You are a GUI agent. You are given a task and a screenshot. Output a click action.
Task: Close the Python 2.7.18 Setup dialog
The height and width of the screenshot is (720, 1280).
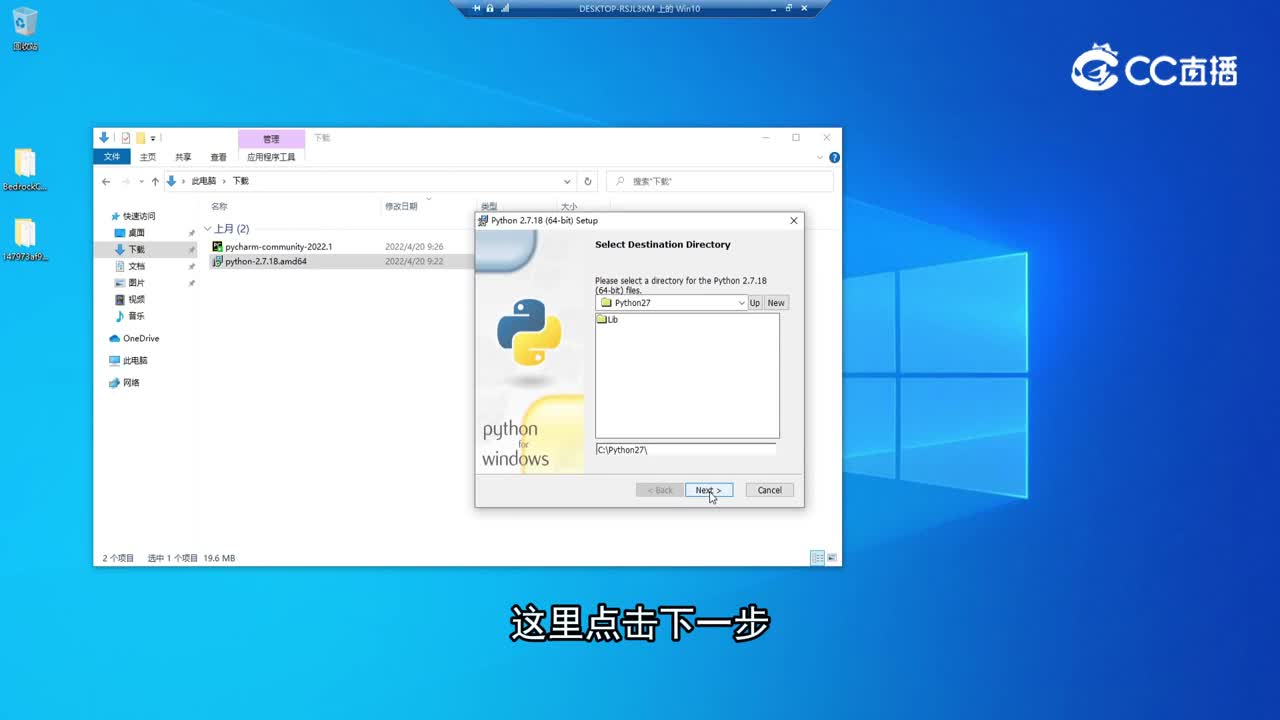[794, 220]
